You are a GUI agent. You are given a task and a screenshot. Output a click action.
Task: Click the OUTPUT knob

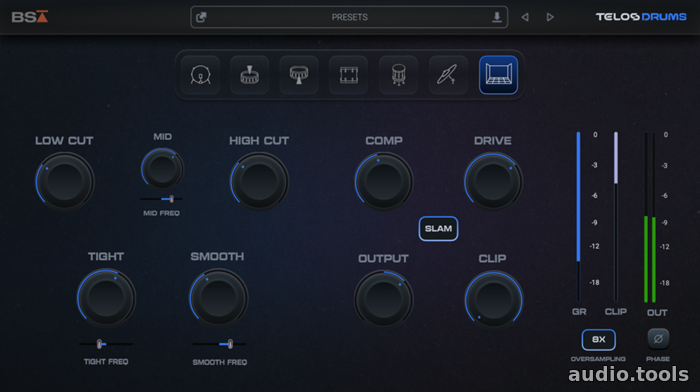383,299
